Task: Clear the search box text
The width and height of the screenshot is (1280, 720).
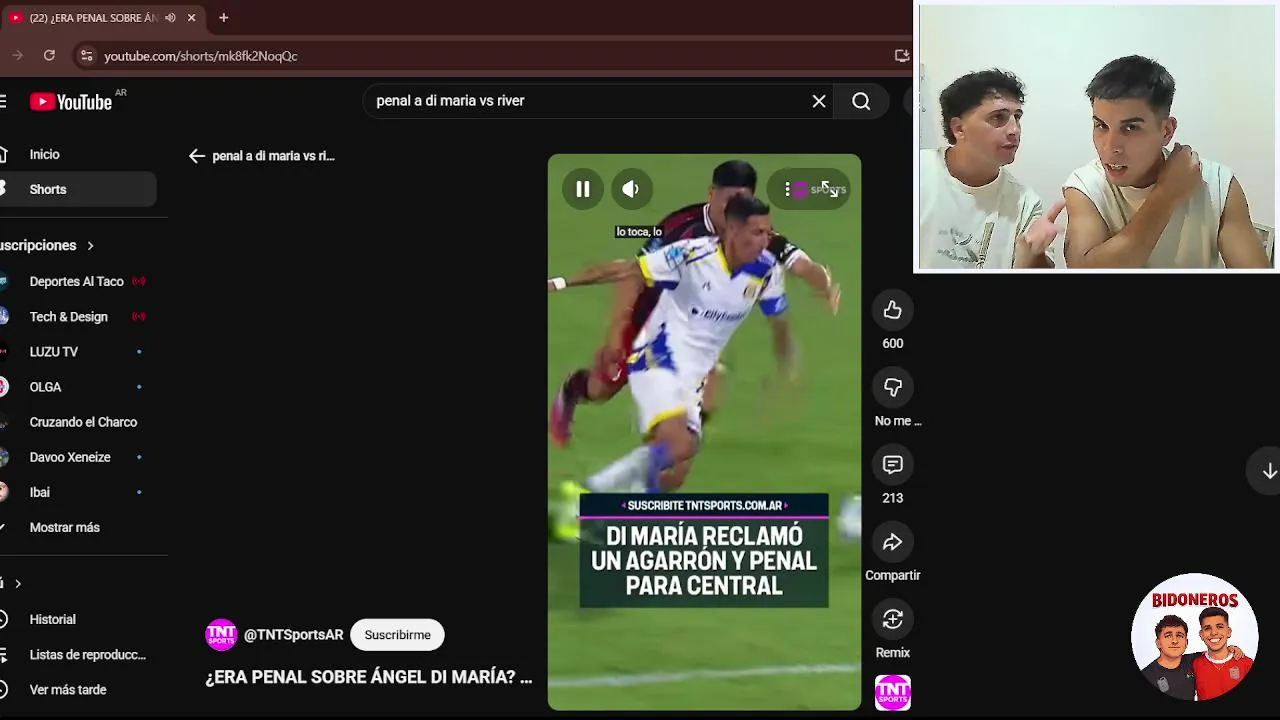Action: coord(819,101)
